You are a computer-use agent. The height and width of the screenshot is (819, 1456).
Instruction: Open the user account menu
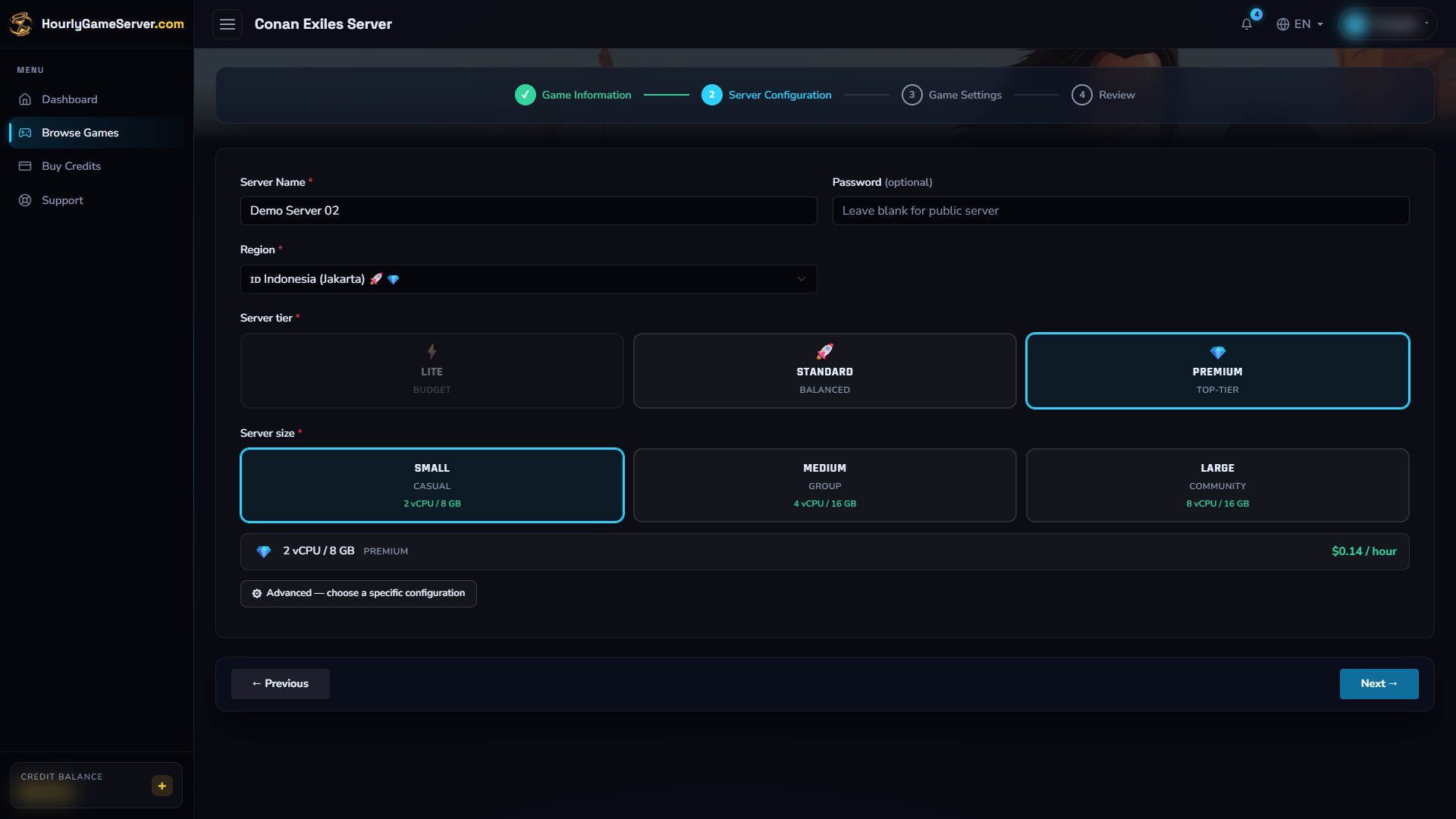(x=1387, y=24)
